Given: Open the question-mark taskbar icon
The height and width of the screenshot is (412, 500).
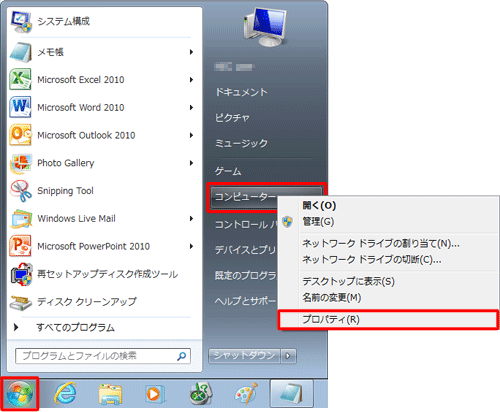Looking at the screenshot, I should 201,393.
